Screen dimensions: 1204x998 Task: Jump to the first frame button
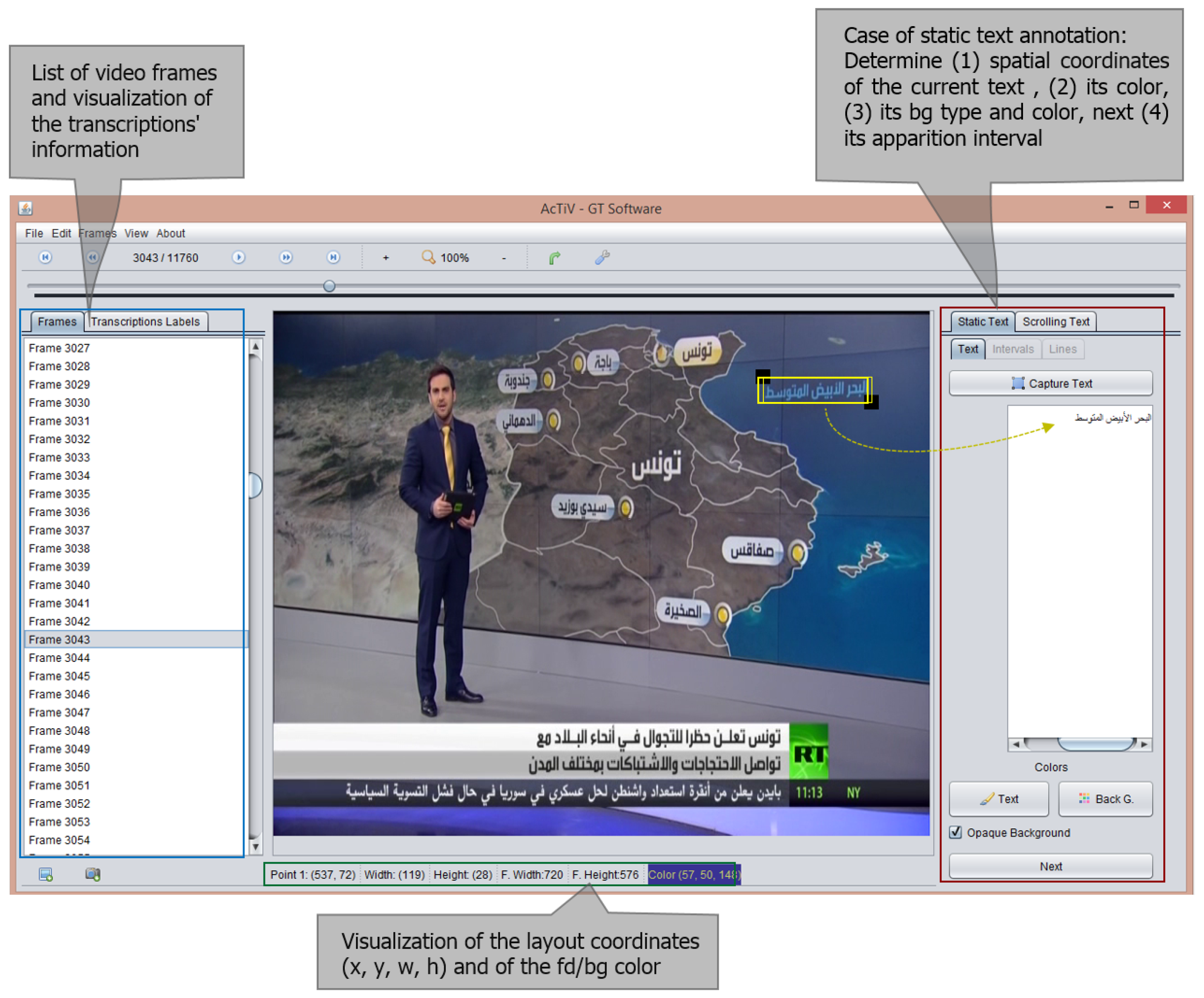click(x=45, y=257)
